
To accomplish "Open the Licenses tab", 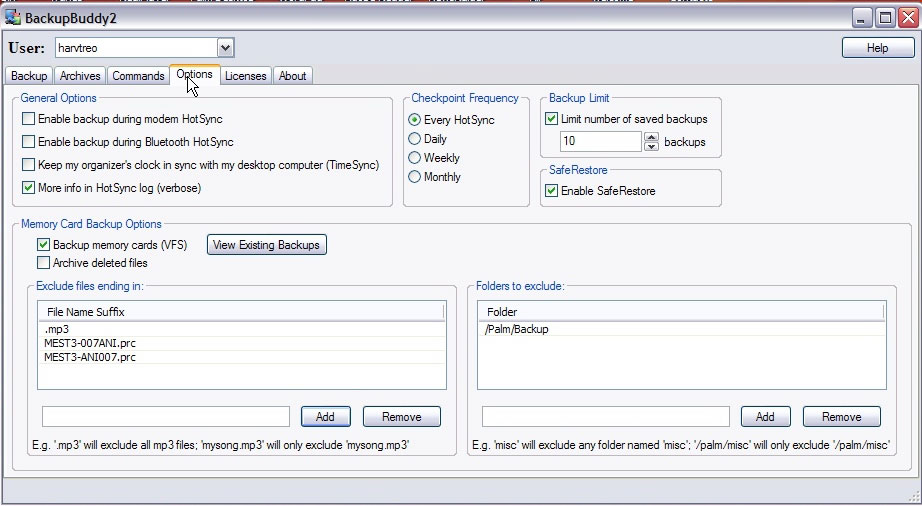I will click(245, 76).
